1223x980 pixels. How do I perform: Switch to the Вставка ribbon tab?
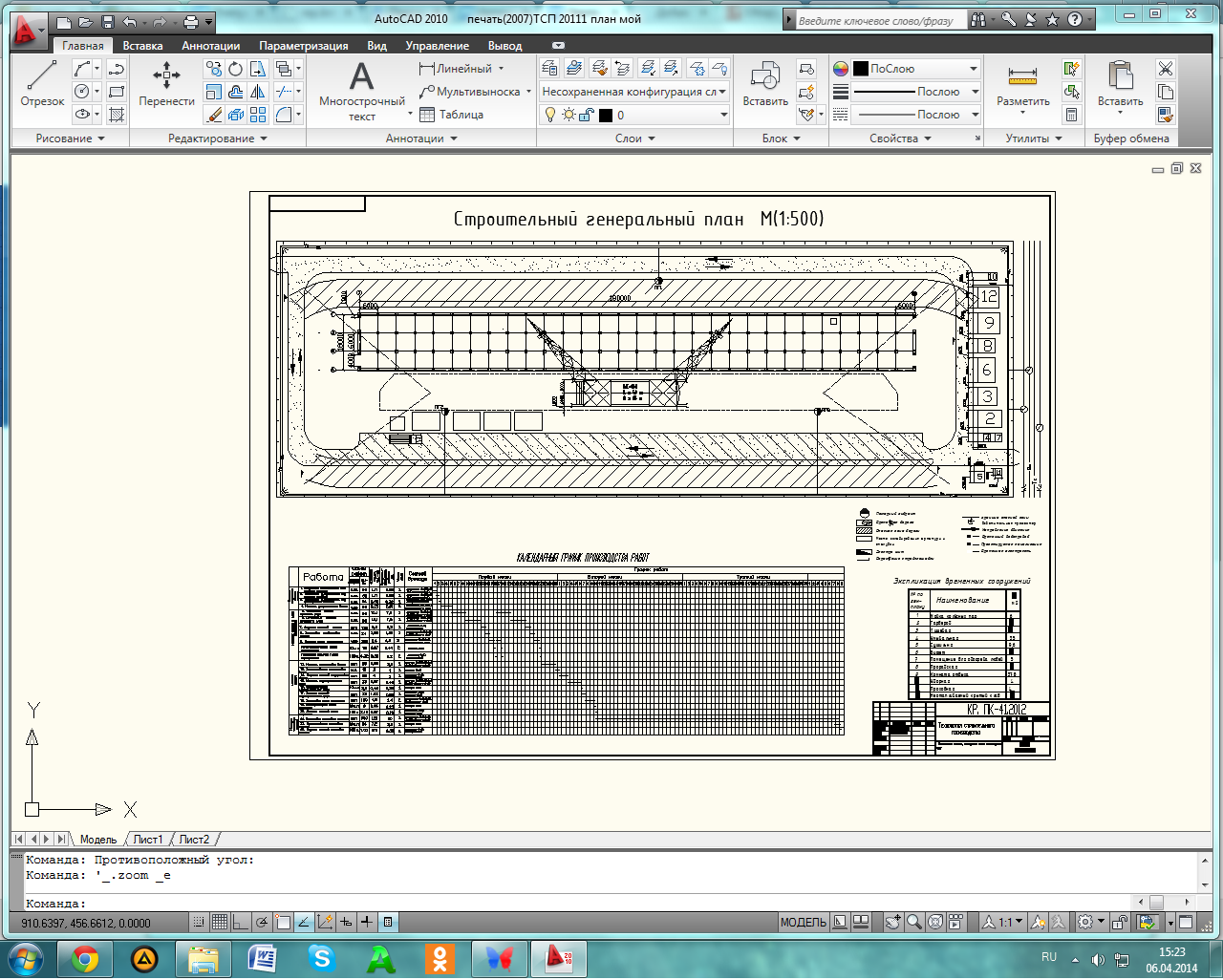pos(142,46)
